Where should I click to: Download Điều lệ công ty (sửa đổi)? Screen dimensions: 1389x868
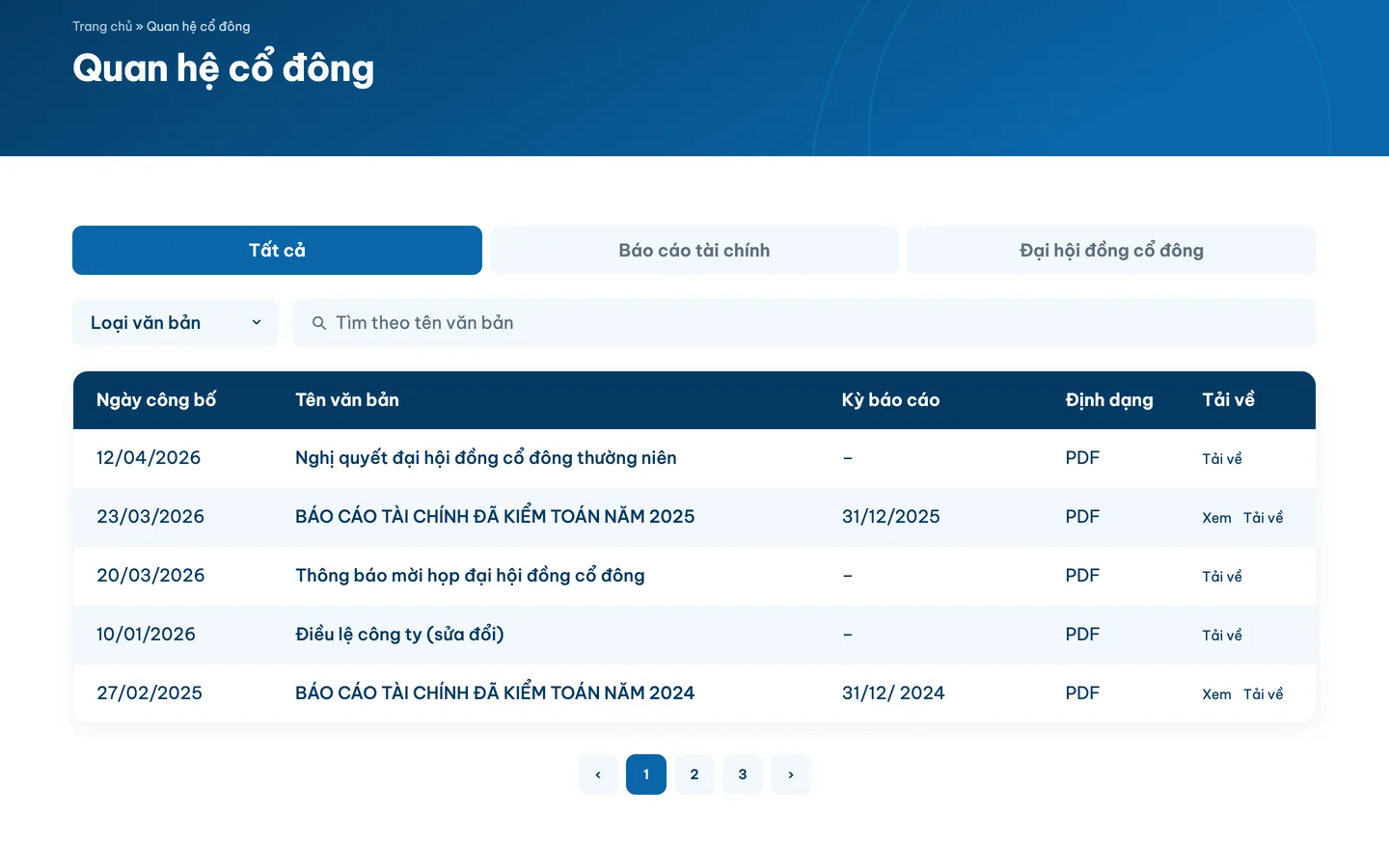point(1222,636)
